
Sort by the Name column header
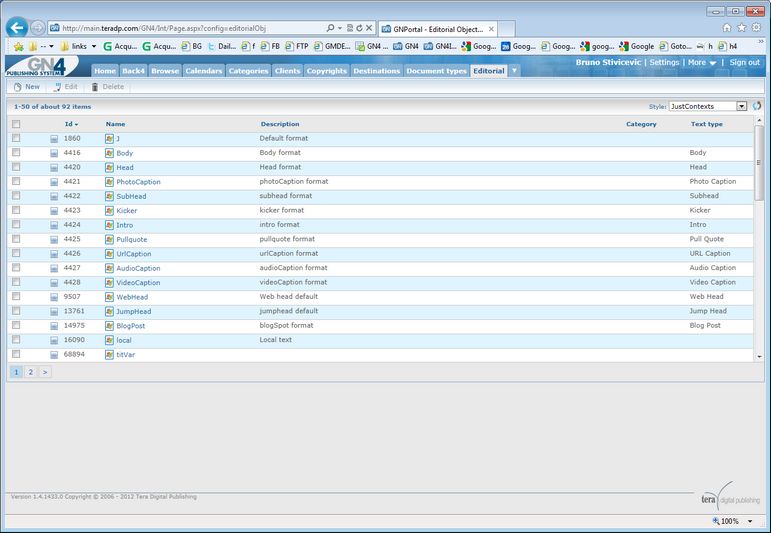[115, 124]
